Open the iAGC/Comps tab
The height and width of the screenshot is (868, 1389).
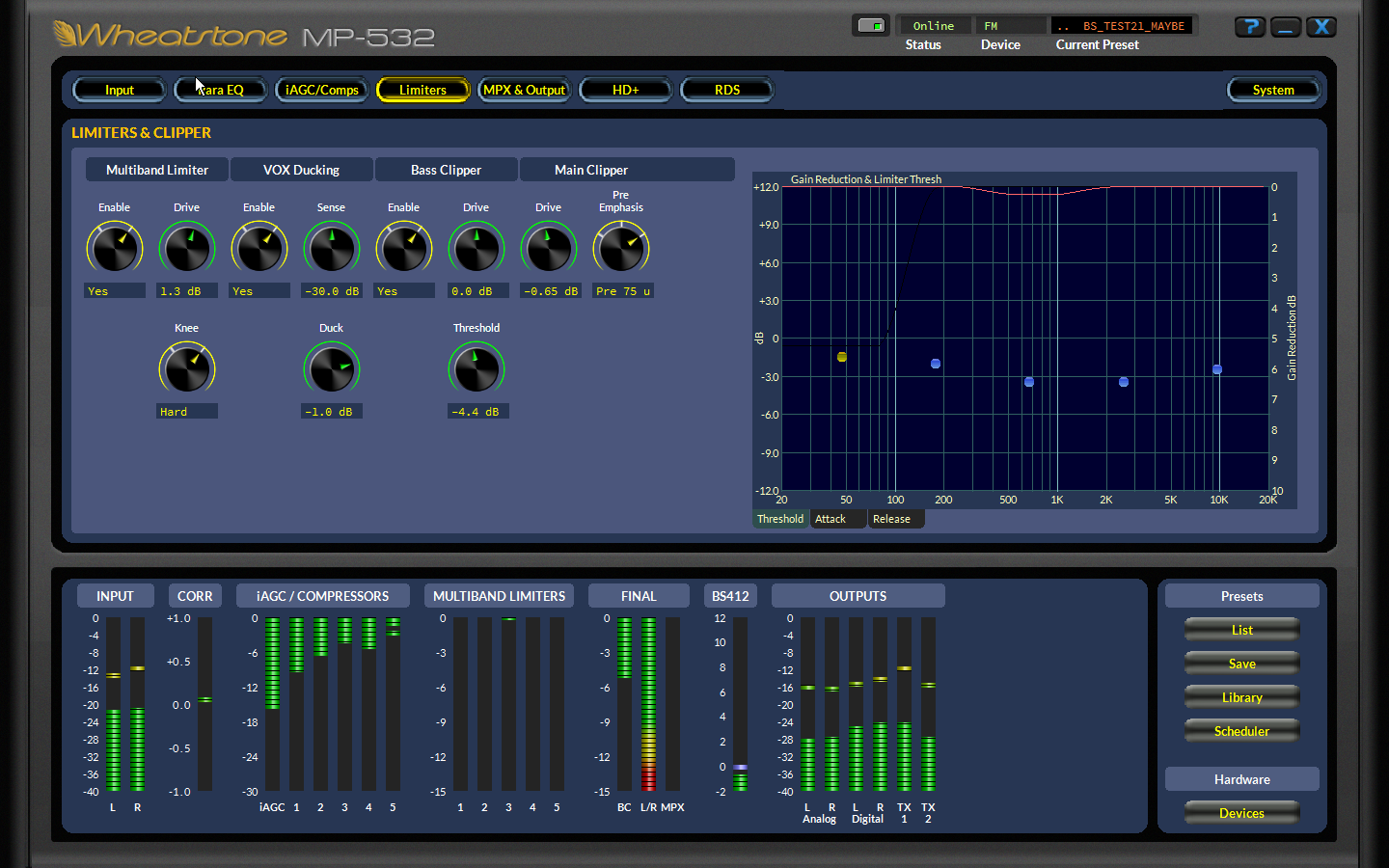(x=322, y=90)
